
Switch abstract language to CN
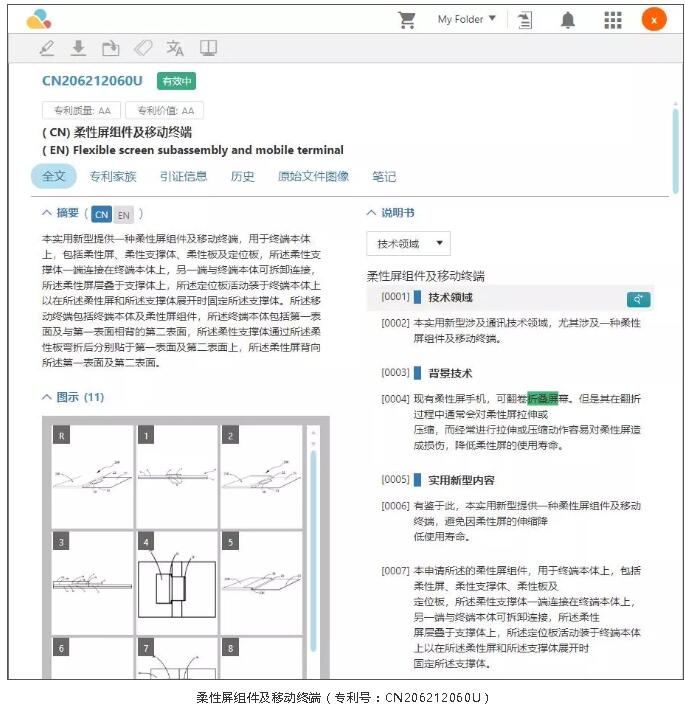tap(102, 214)
